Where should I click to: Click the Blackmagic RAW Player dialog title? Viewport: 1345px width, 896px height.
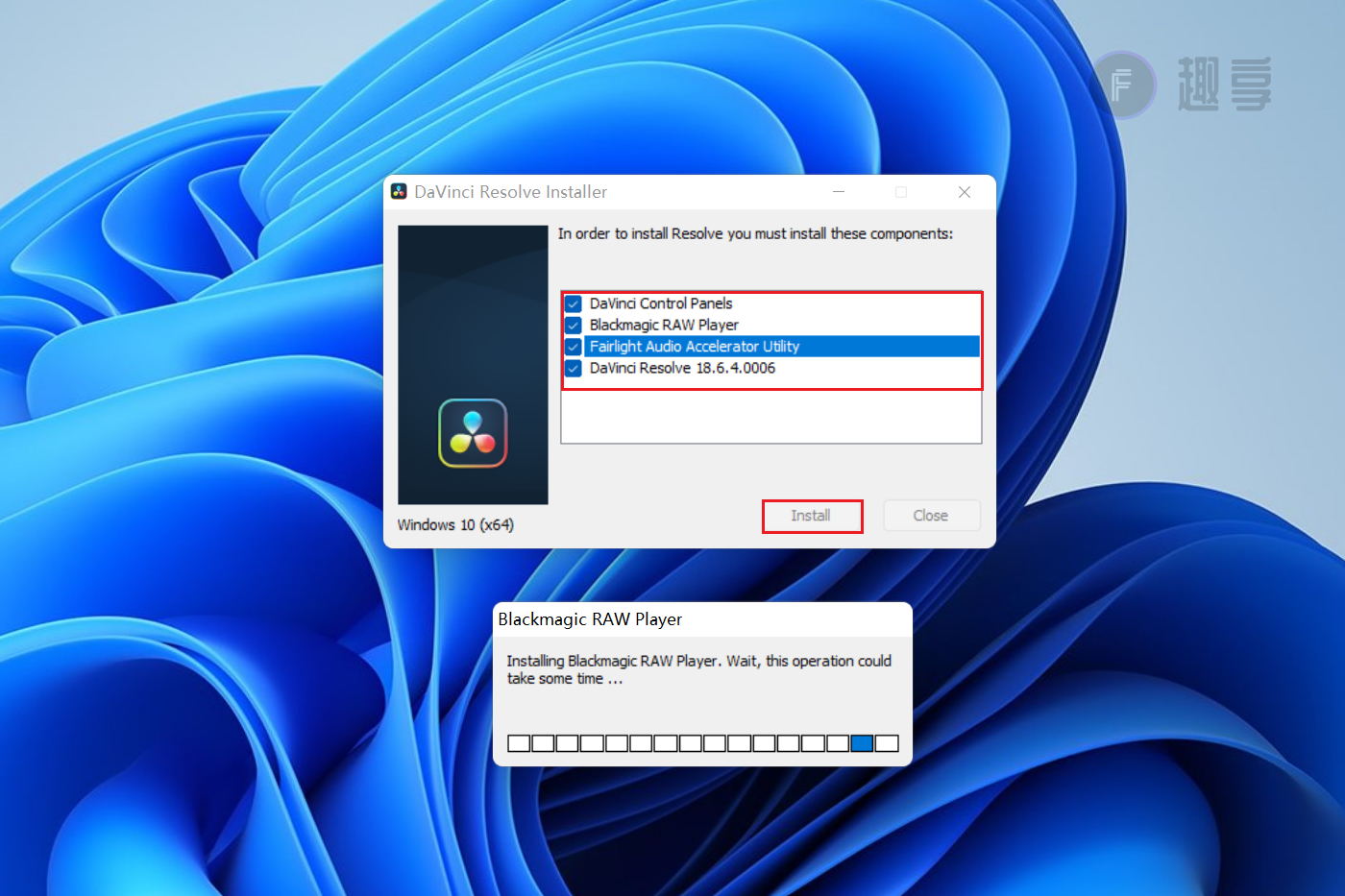(590, 619)
